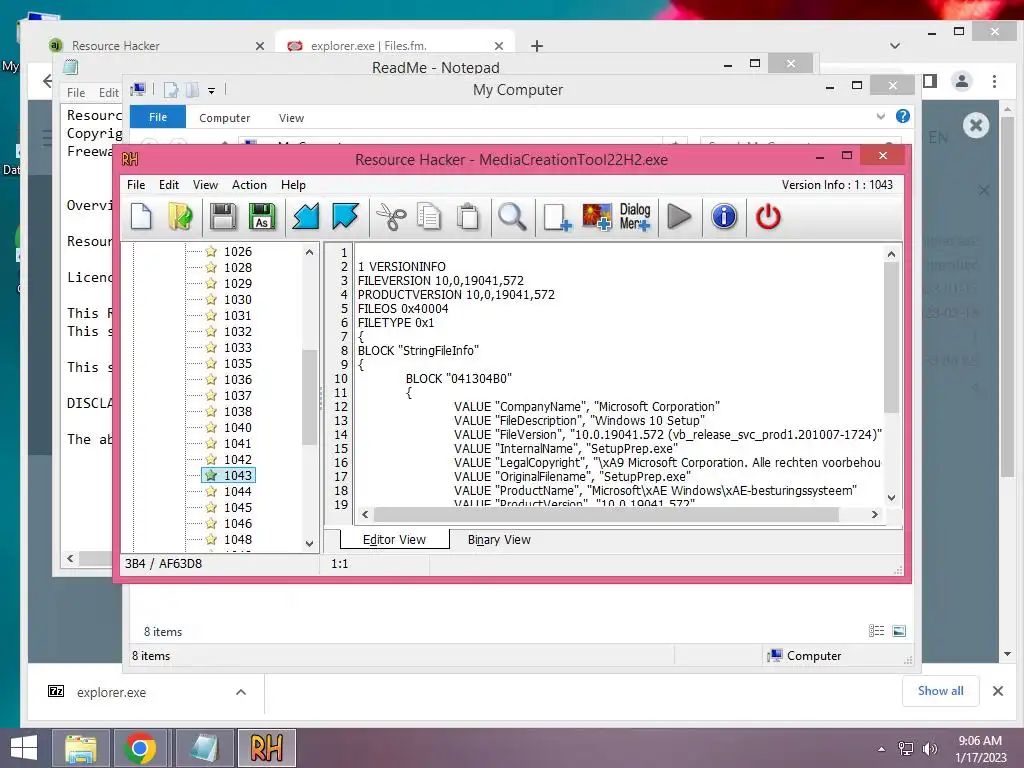The height and width of the screenshot is (768, 1024).
Task: Click the VALUE "CompanyName" line in the editor
Action: [x=586, y=406]
